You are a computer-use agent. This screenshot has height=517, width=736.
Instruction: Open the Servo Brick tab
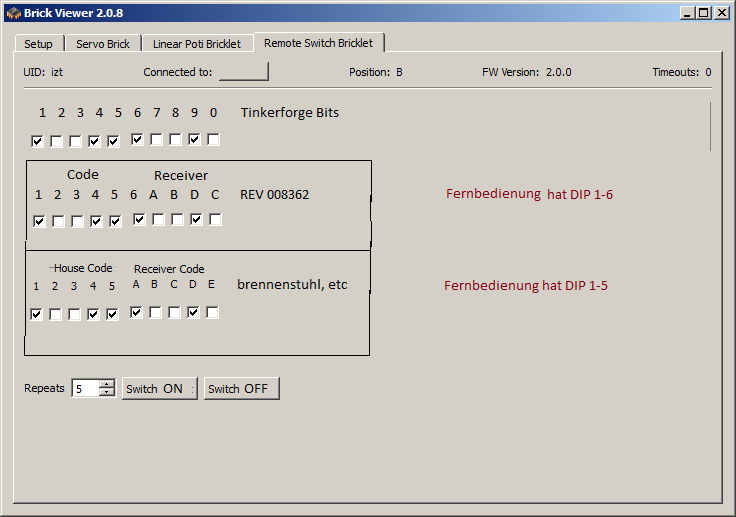click(103, 44)
